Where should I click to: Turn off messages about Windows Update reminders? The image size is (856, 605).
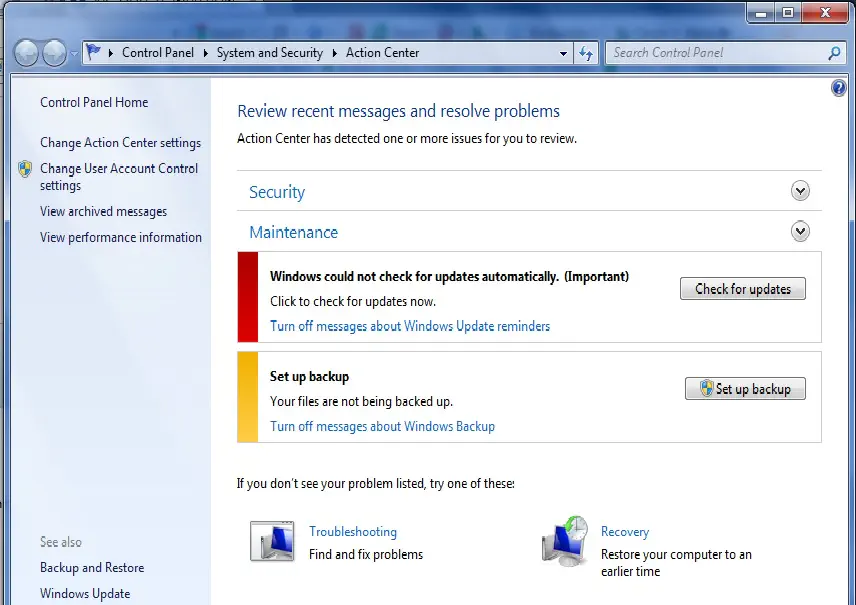[x=410, y=326]
